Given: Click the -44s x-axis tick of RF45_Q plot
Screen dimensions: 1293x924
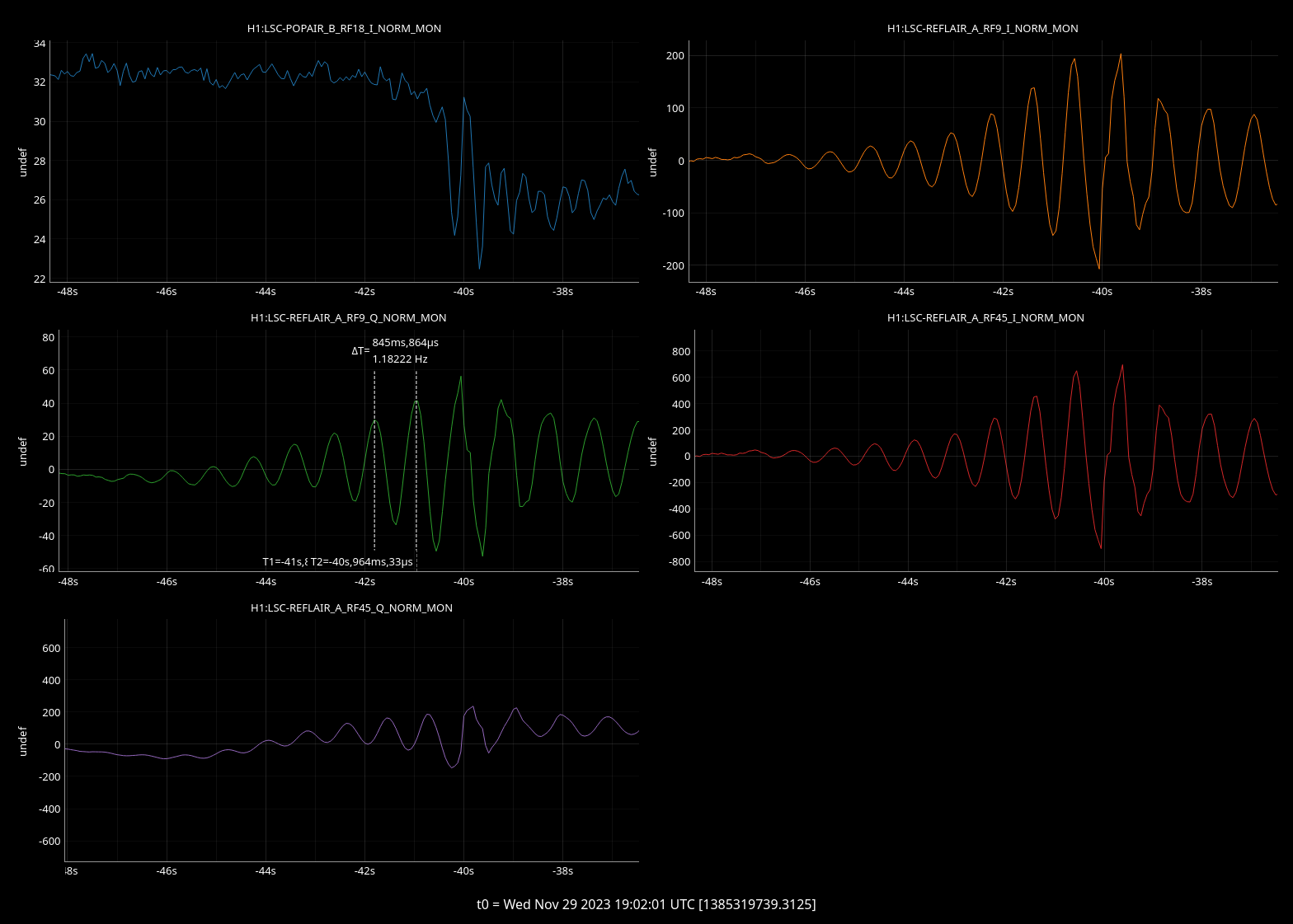Looking at the screenshot, I should coord(266,871).
